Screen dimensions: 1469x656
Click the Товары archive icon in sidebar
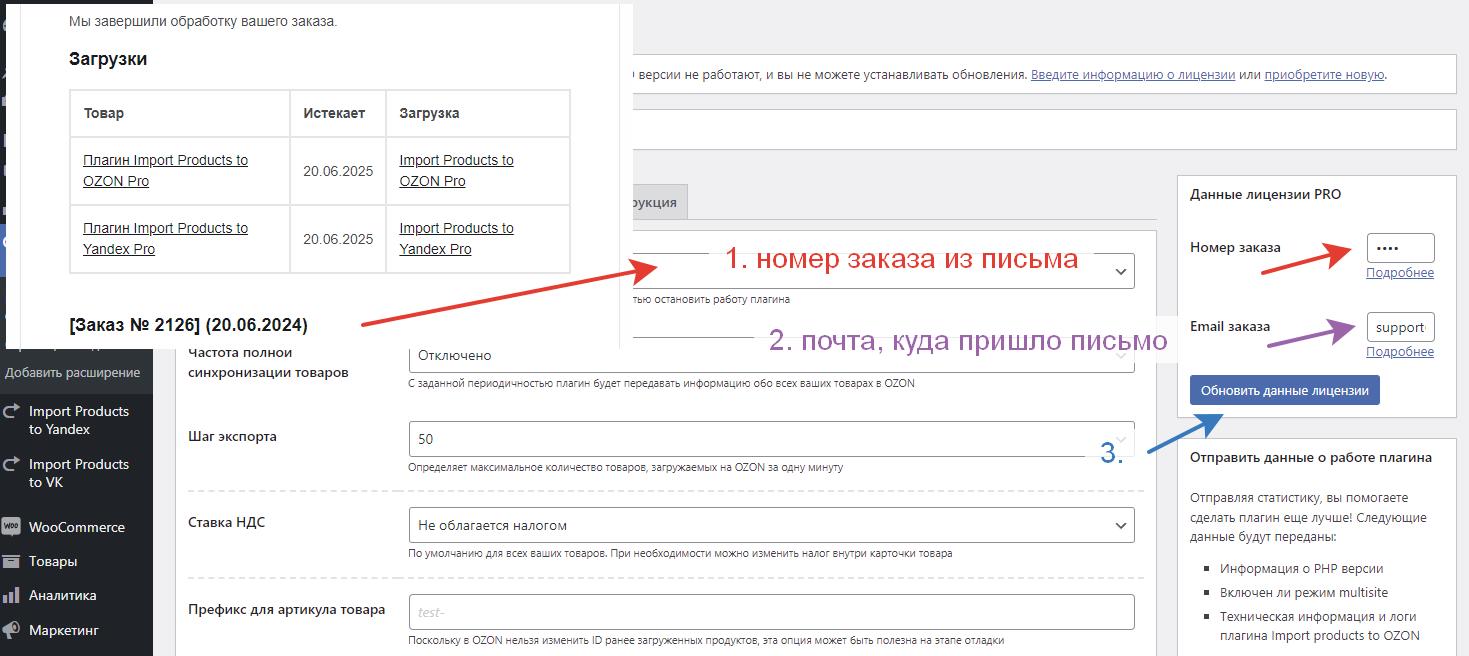[11, 561]
